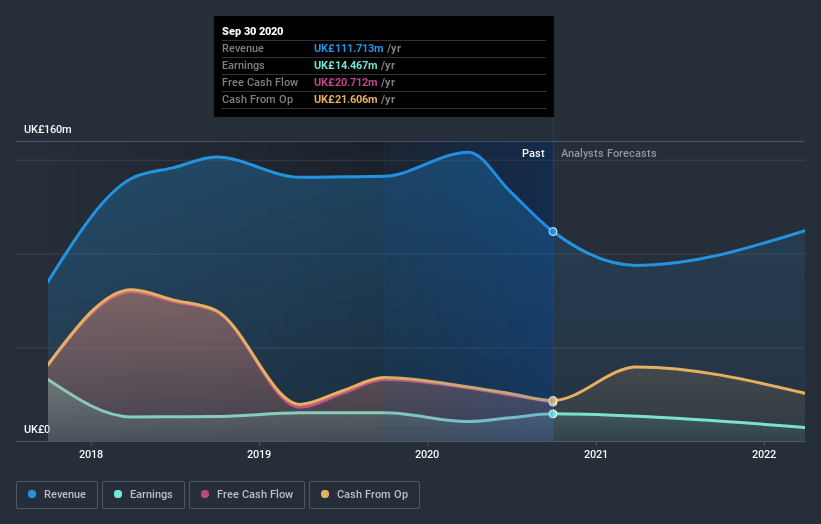Select the Cash From Op data point marker at Sep 2020
This screenshot has width=821, height=524.
point(553,400)
